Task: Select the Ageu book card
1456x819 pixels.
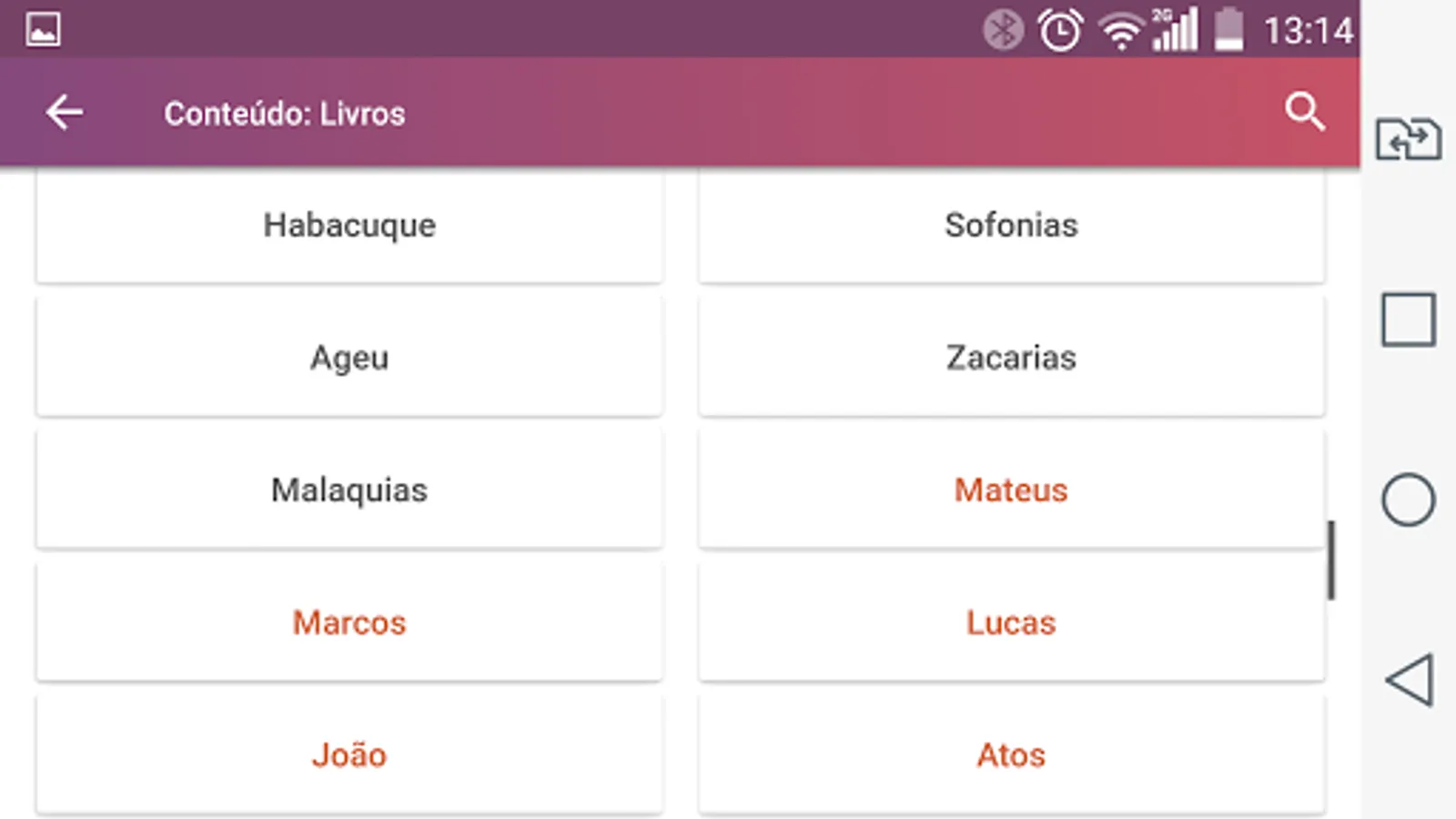Action: pyautogui.click(x=349, y=358)
